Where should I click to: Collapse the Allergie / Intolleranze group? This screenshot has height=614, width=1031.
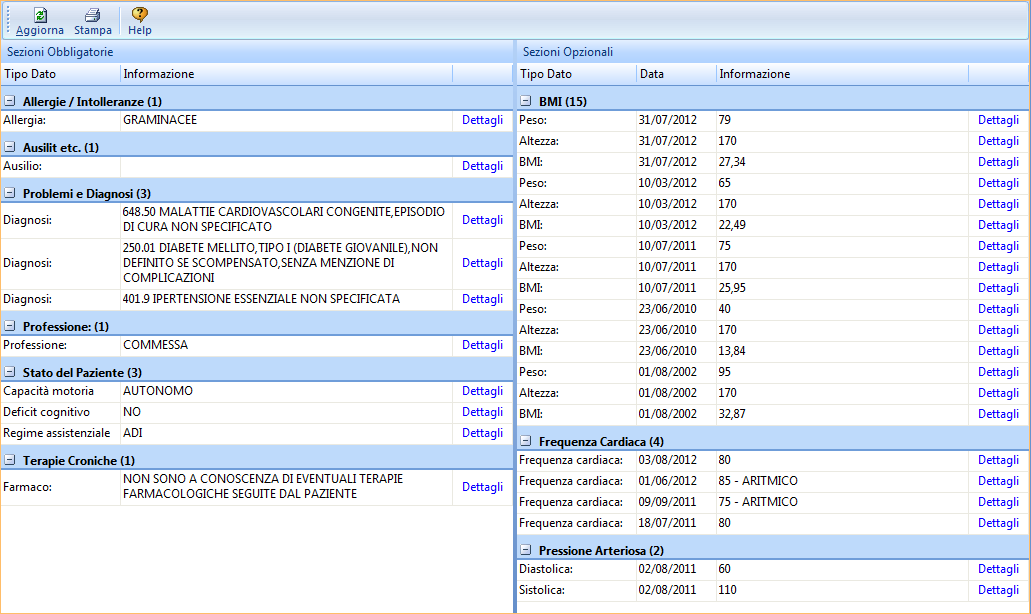(x=10, y=101)
